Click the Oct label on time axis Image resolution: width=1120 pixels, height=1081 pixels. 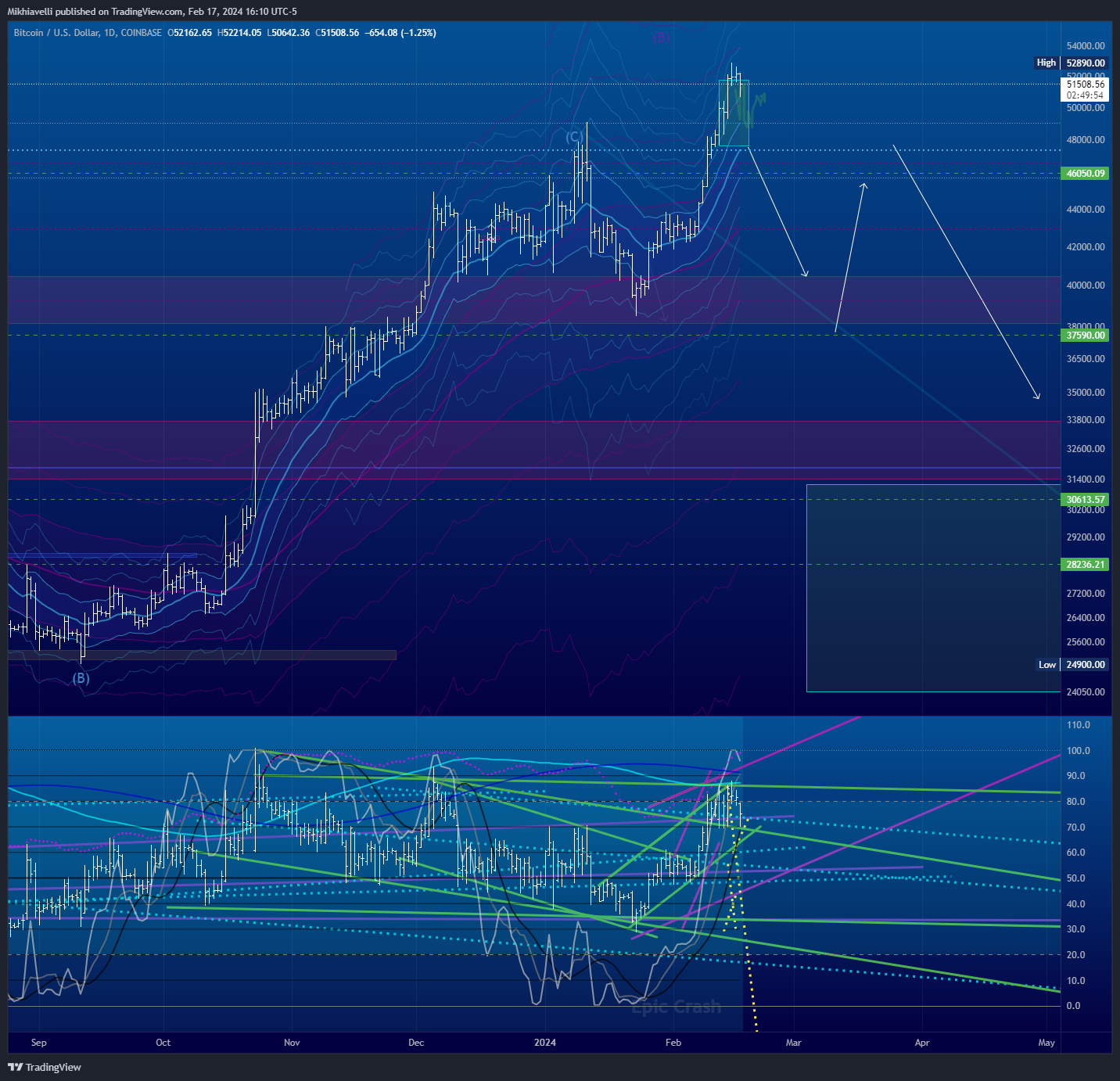(163, 1043)
